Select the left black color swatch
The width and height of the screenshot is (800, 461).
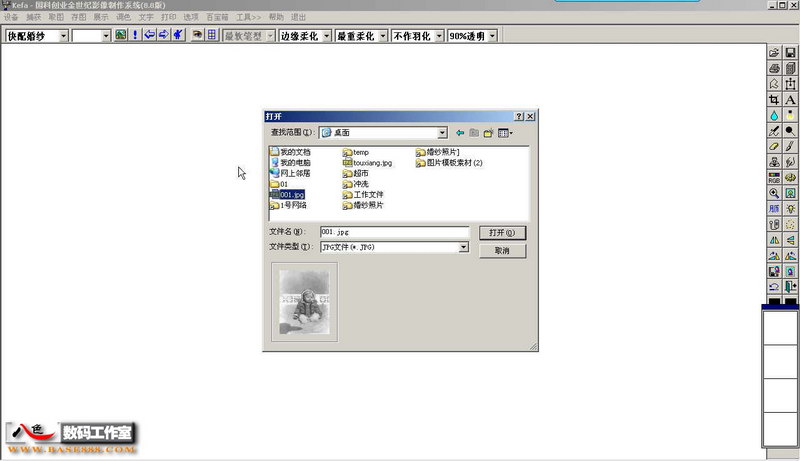pyautogui.click(x=774, y=302)
